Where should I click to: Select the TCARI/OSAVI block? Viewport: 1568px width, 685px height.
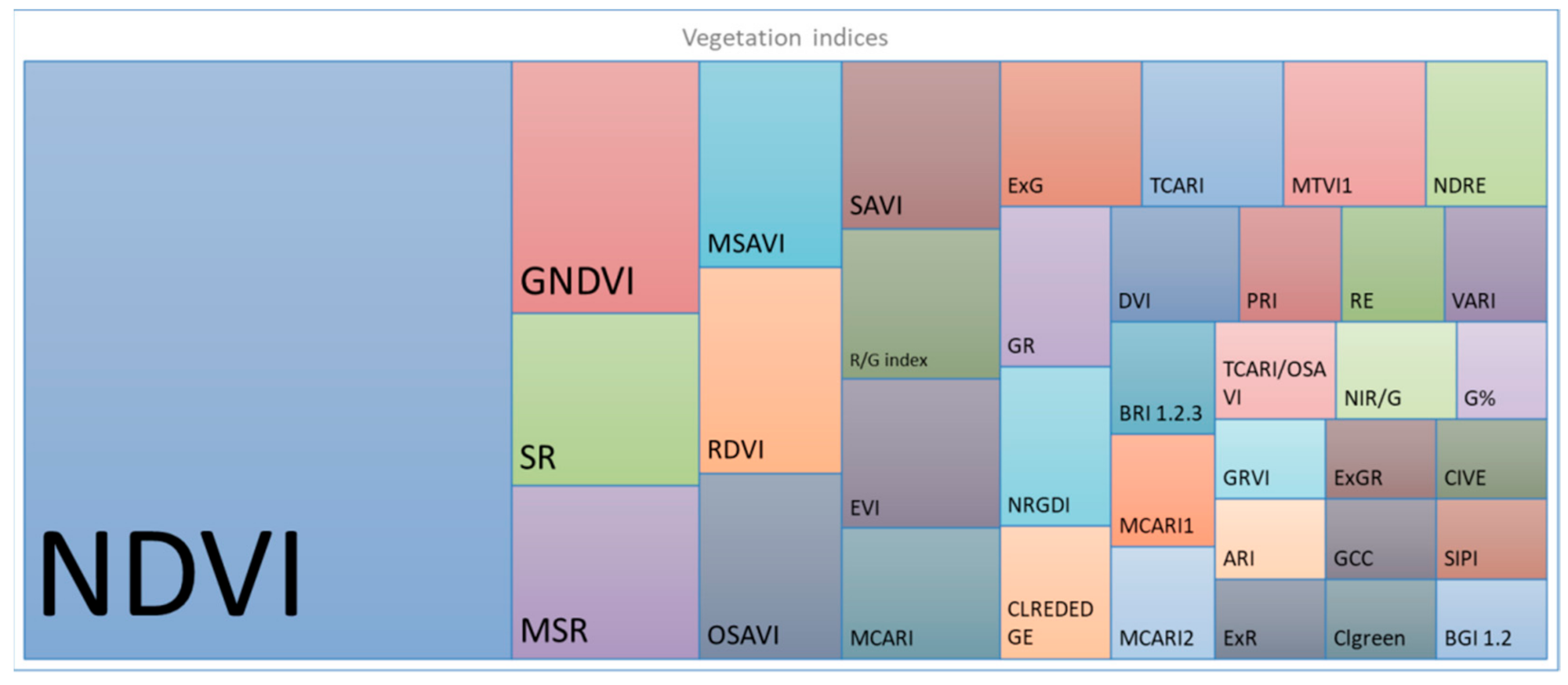click(1275, 370)
